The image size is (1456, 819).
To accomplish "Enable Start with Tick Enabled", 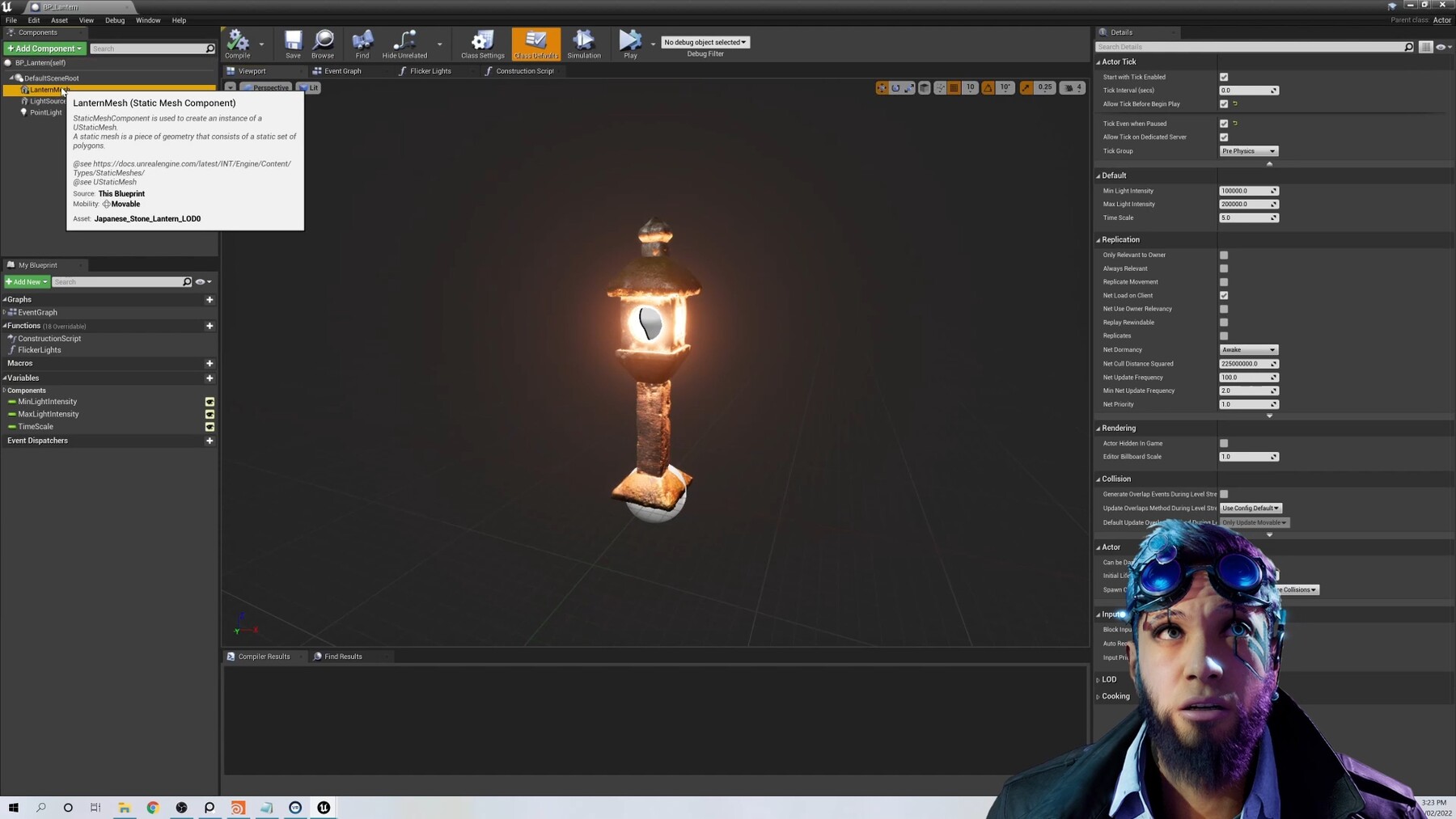I will pyautogui.click(x=1224, y=77).
